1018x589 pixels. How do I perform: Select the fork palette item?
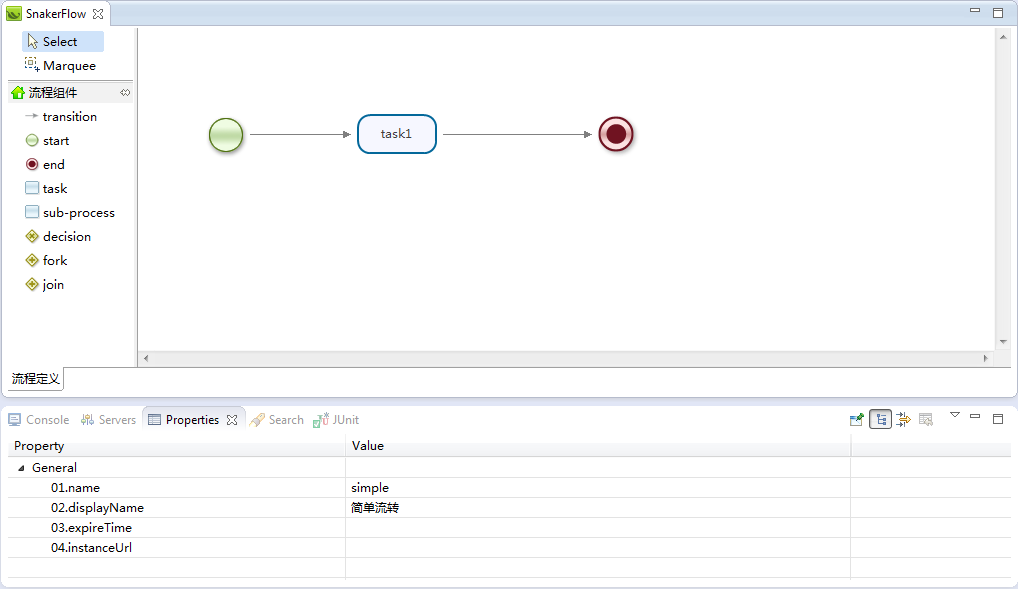[47, 261]
